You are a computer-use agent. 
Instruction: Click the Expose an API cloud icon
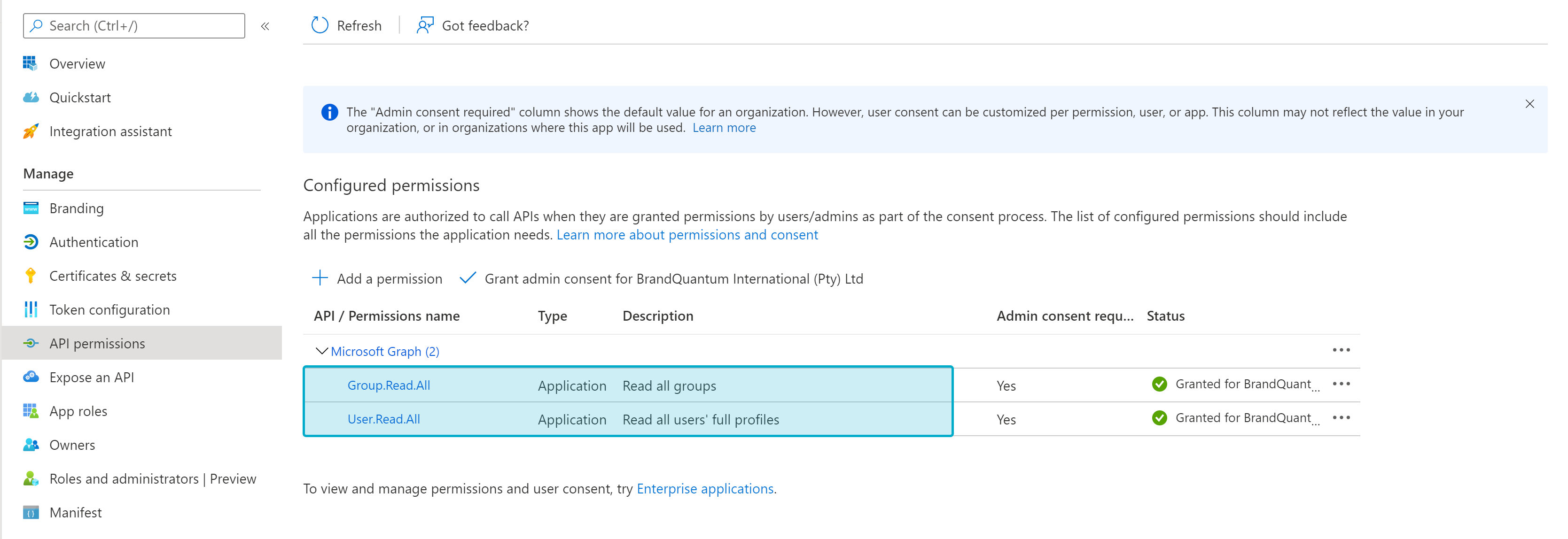[x=31, y=377]
